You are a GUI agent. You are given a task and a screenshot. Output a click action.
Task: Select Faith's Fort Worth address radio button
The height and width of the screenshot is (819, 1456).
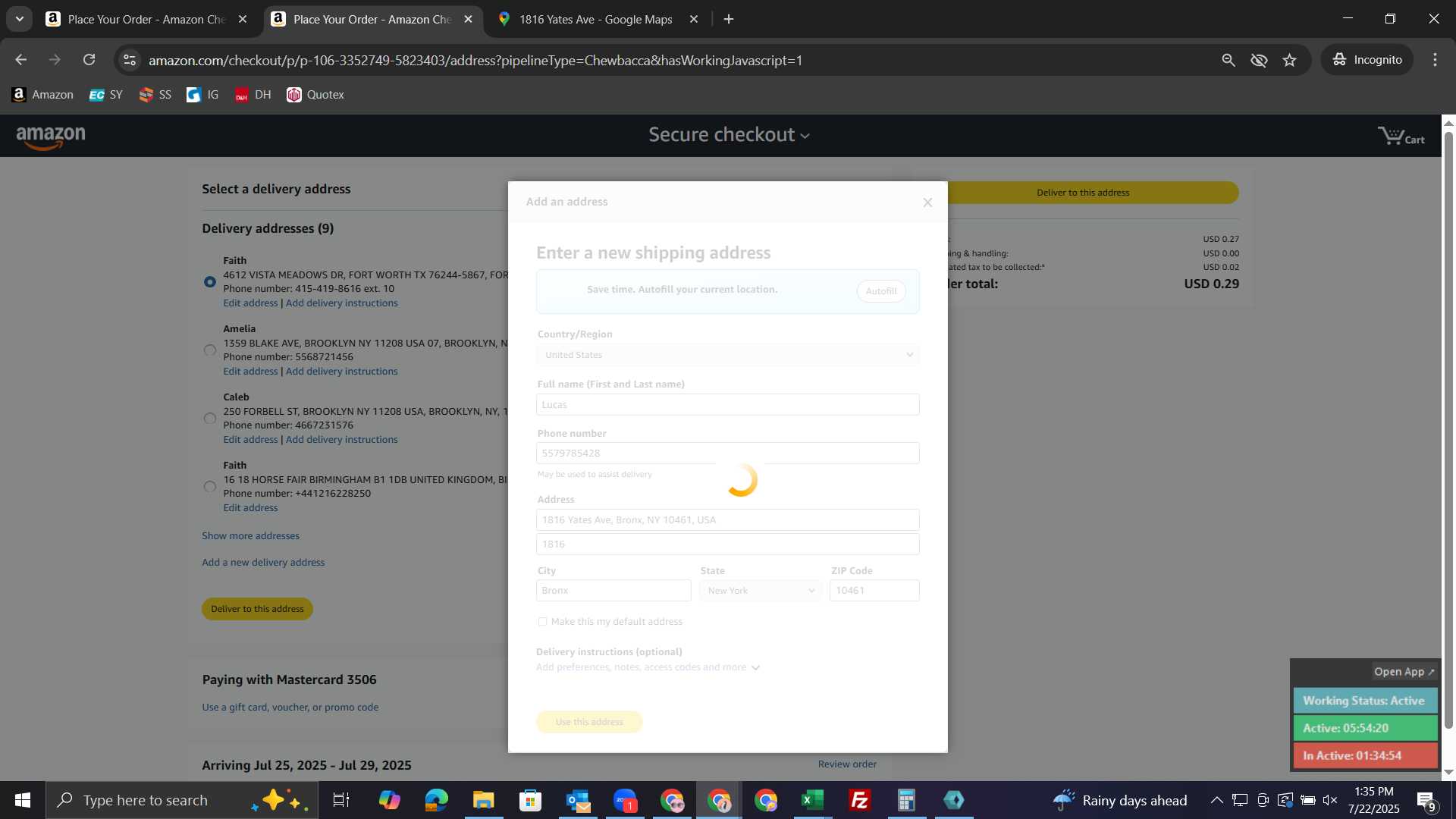point(210,282)
